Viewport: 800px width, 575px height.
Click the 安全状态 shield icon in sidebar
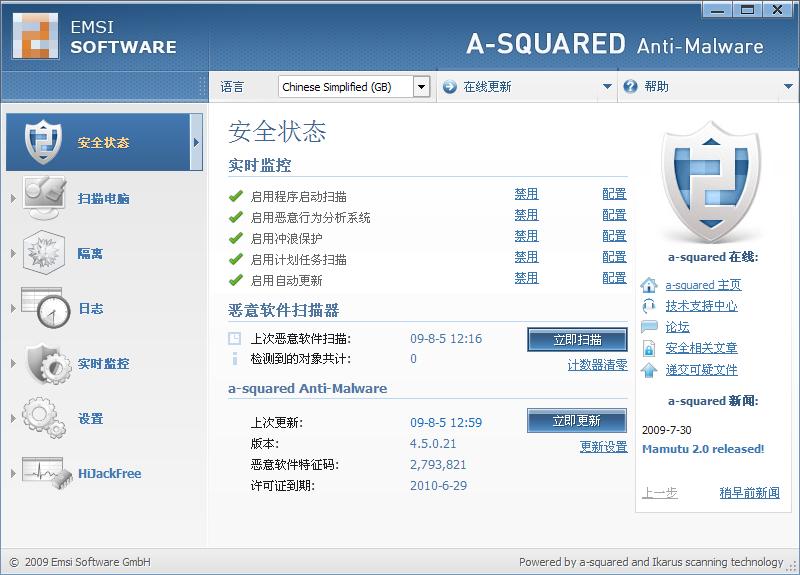pos(43,142)
